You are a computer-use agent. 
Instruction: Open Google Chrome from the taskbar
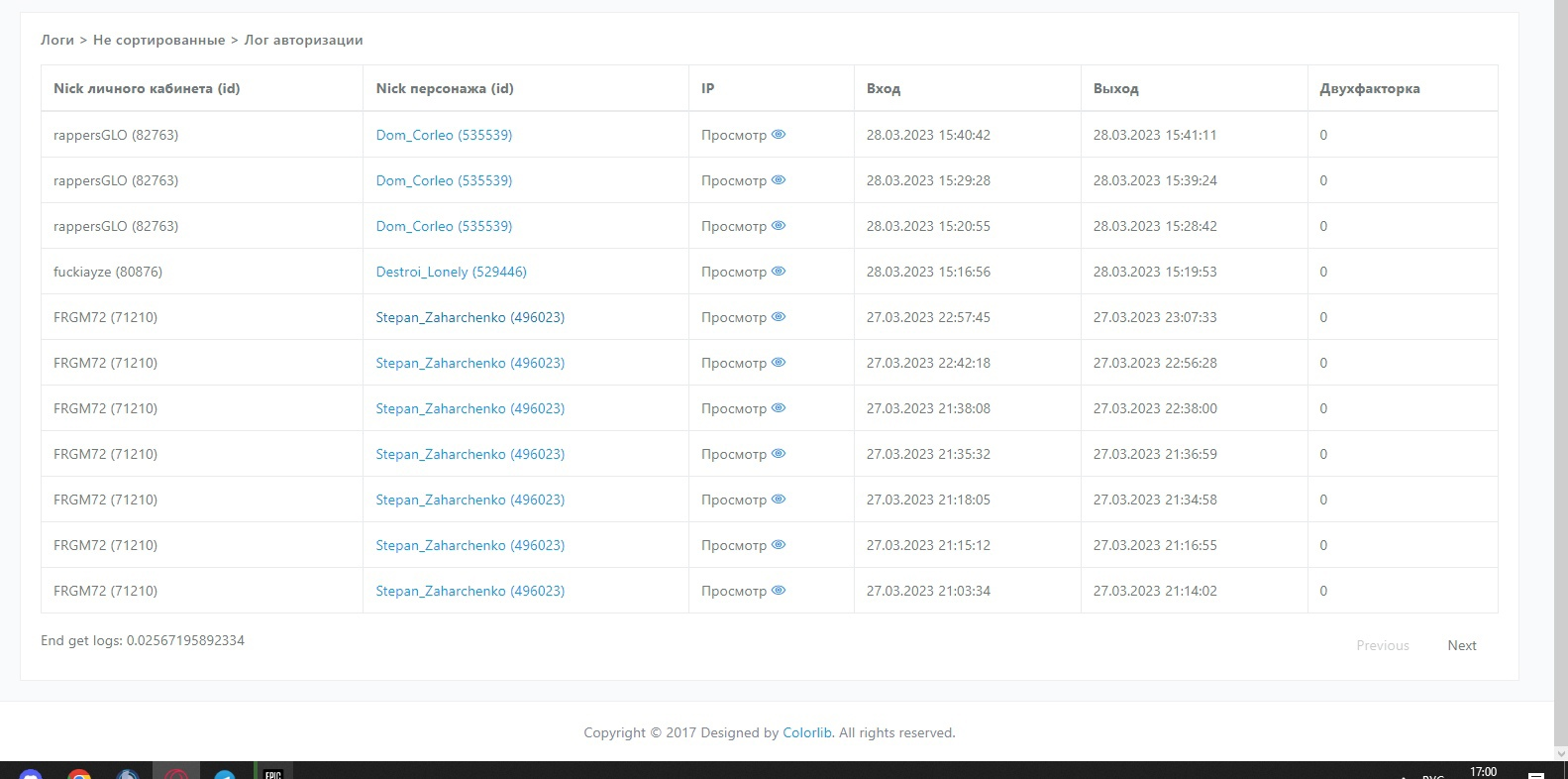tap(79, 773)
